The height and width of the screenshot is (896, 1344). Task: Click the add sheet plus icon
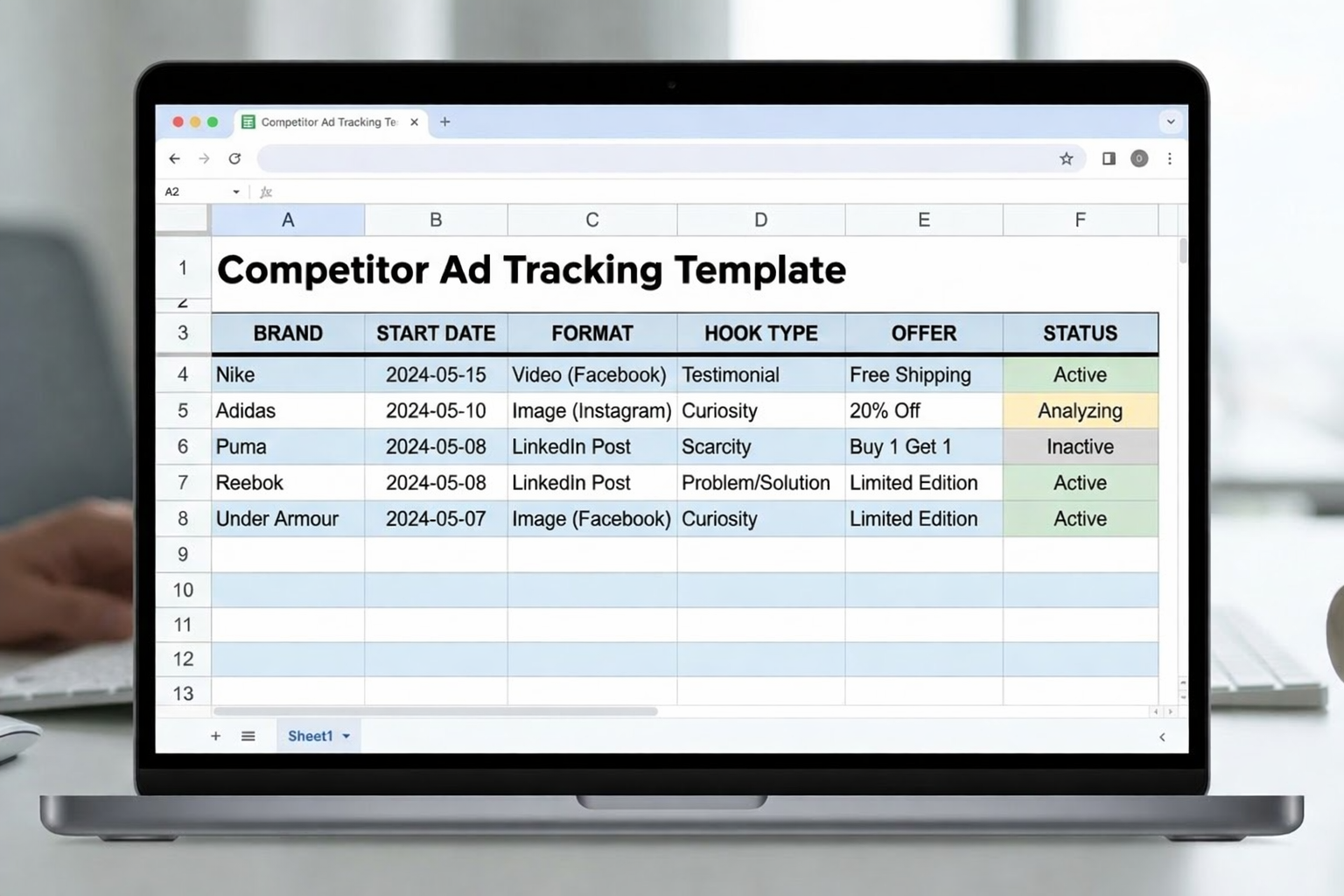click(x=215, y=736)
